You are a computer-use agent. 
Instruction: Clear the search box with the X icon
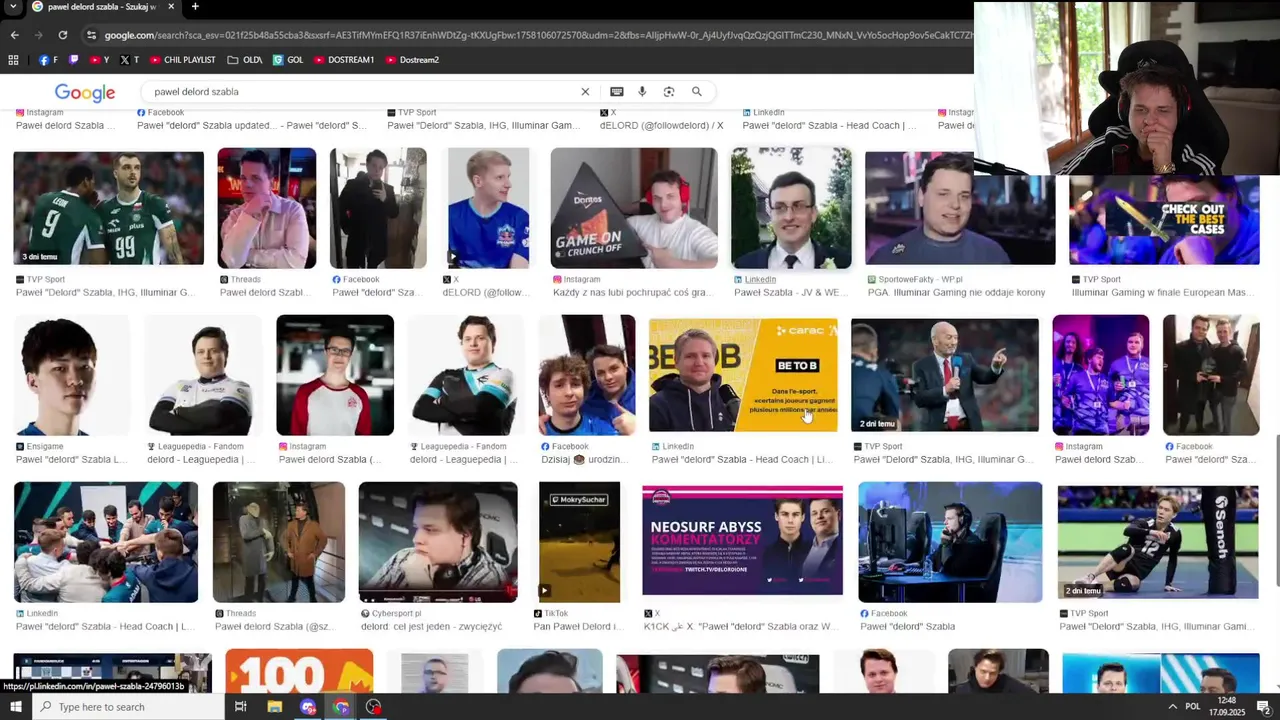(x=585, y=91)
